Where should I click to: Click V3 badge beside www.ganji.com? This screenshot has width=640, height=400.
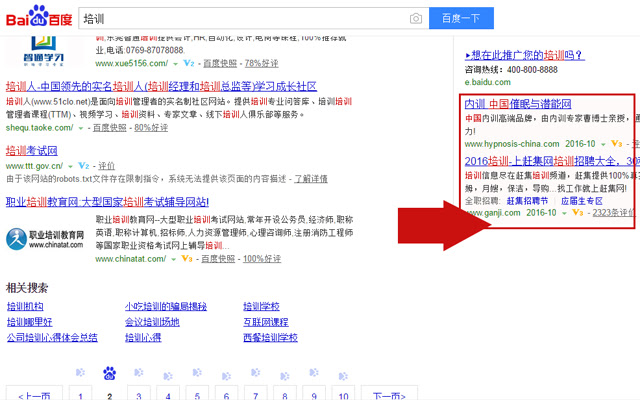coord(578,213)
